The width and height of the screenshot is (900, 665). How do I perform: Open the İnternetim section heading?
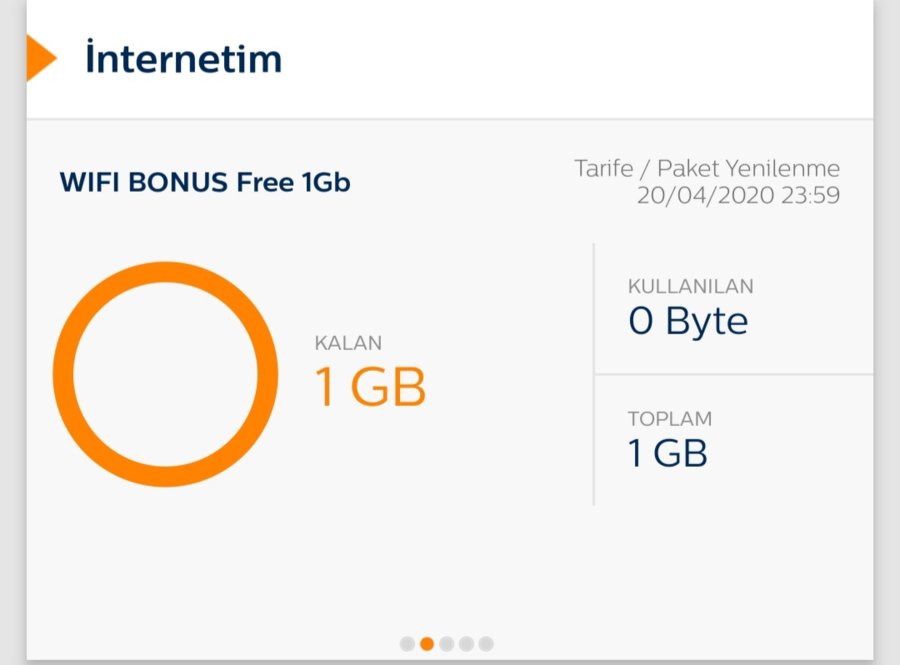point(183,59)
